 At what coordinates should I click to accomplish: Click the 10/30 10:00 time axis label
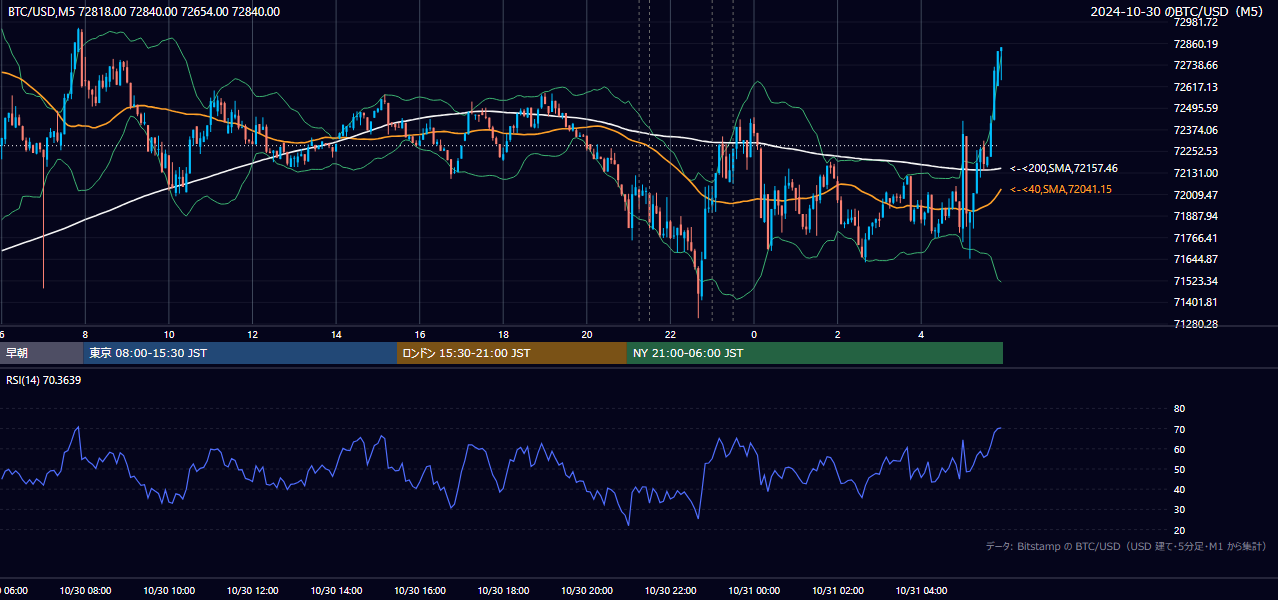(x=169, y=591)
